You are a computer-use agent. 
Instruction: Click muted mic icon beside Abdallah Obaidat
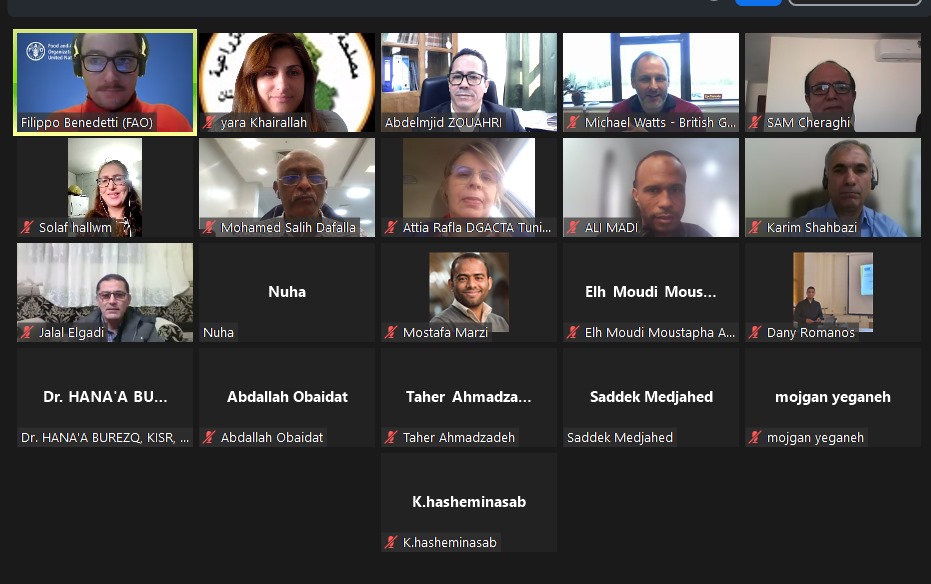click(x=209, y=437)
